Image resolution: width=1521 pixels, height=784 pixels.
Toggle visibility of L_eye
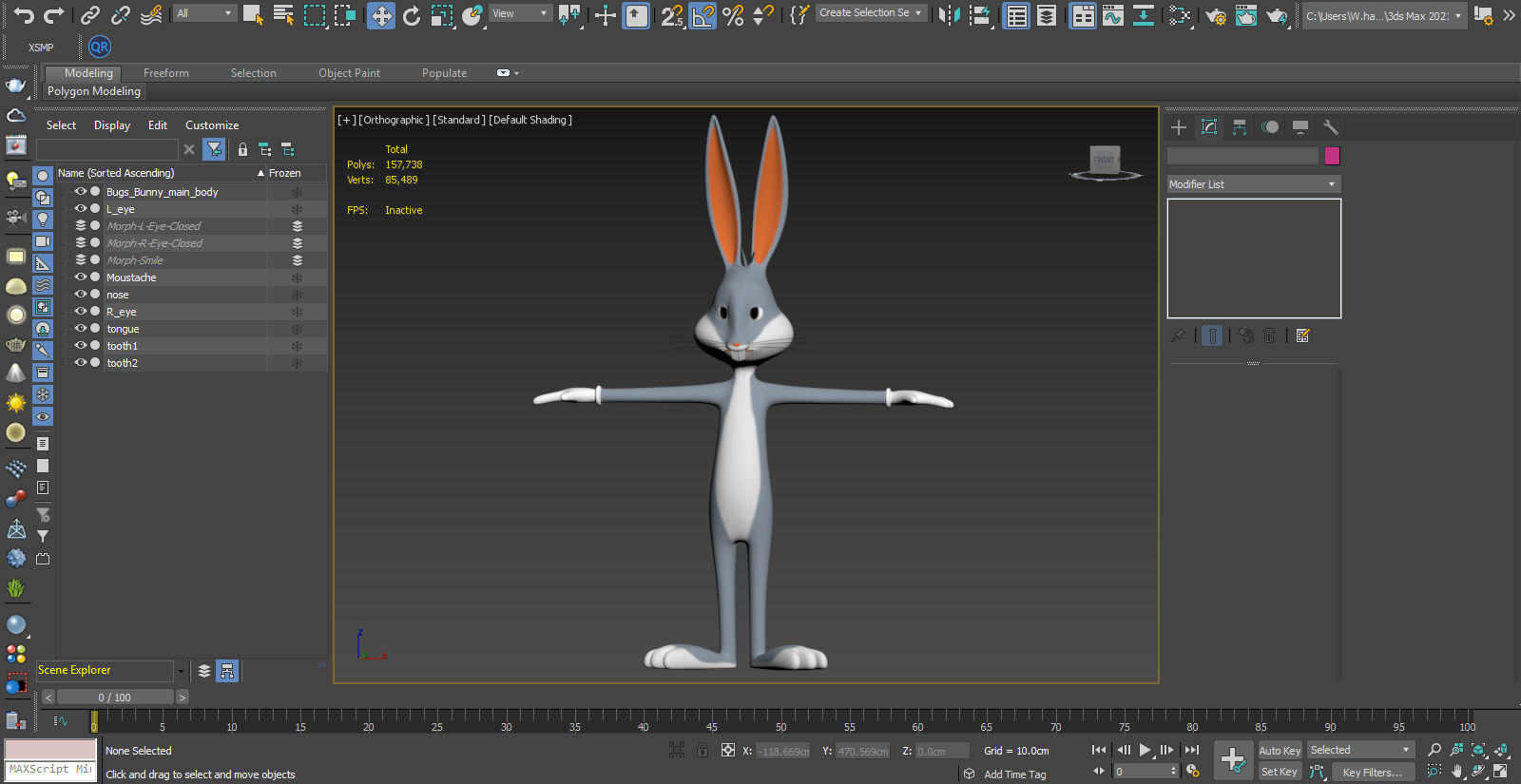[x=81, y=209]
